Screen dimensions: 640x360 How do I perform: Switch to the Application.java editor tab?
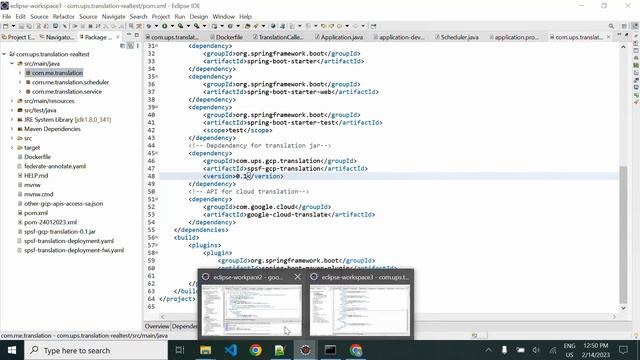coord(339,37)
